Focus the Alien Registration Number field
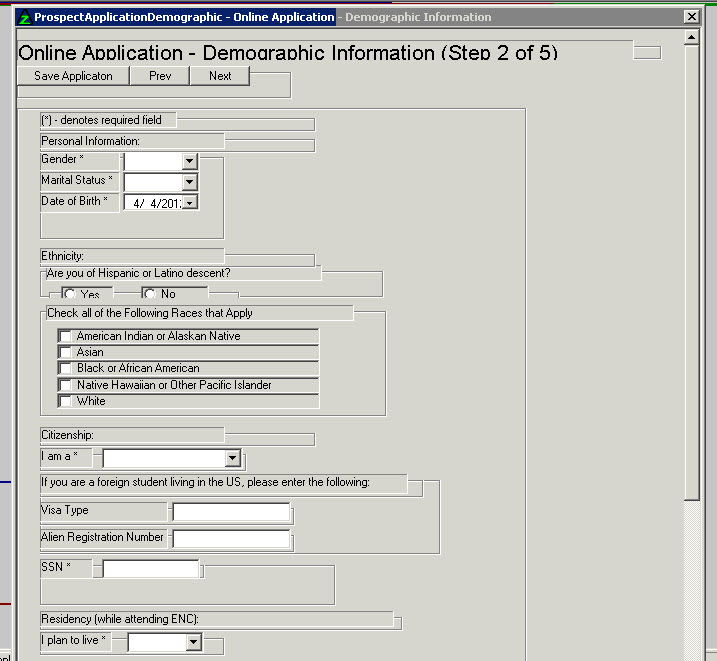 tap(231, 539)
